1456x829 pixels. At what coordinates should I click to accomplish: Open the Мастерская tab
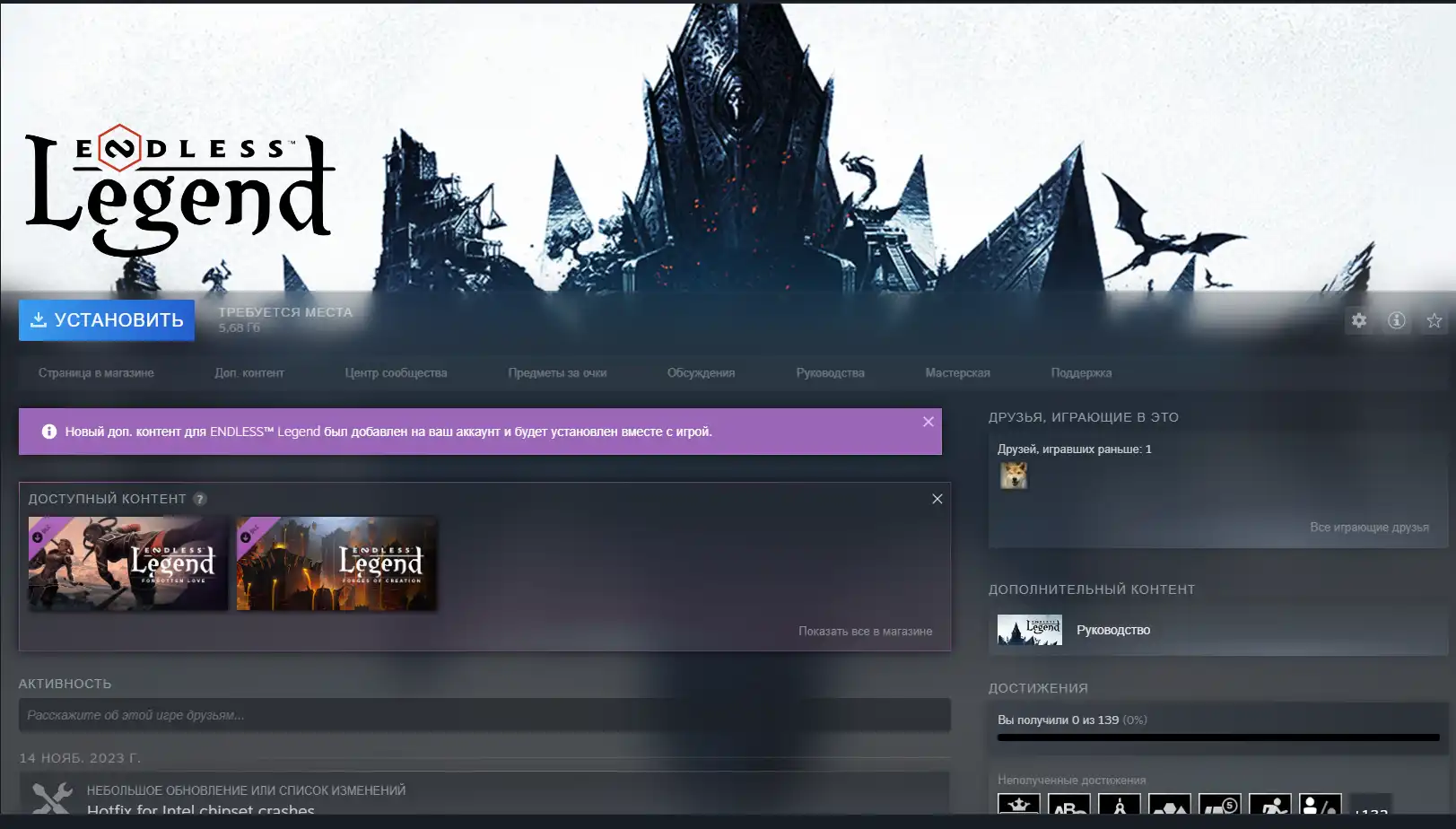[x=957, y=373]
